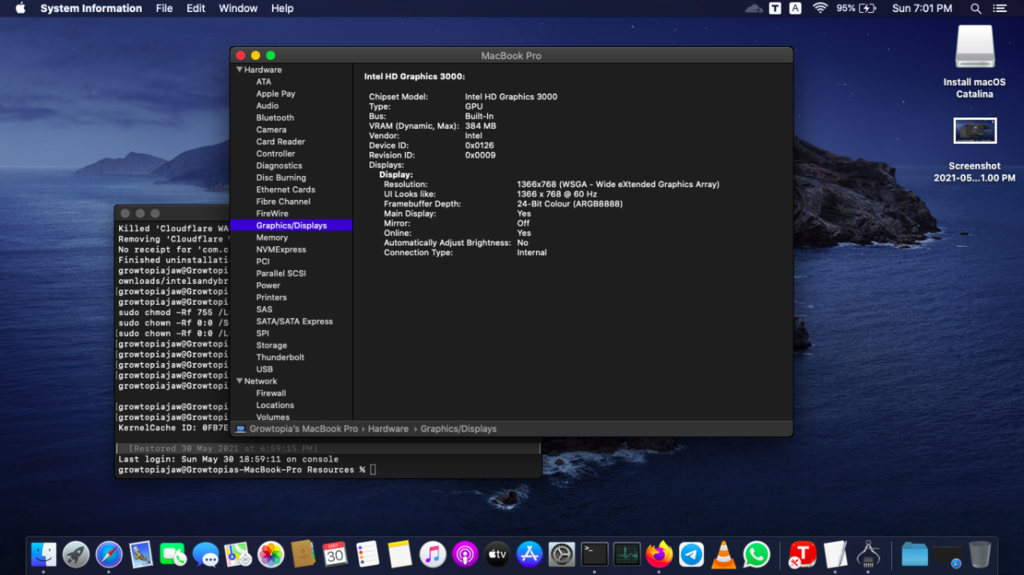Screen dimensions: 1024x575
Task: Open TextEdit paper and pen icon in dock
Action: (x=835, y=555)
